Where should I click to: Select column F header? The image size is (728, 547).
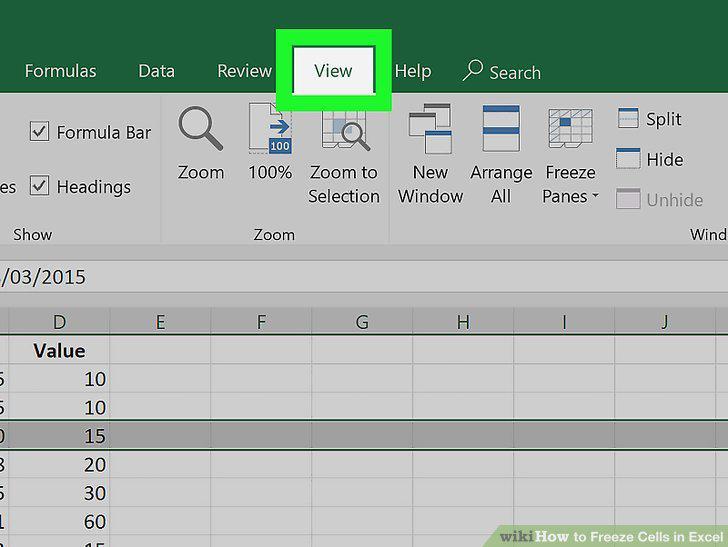tap(261, 322)
